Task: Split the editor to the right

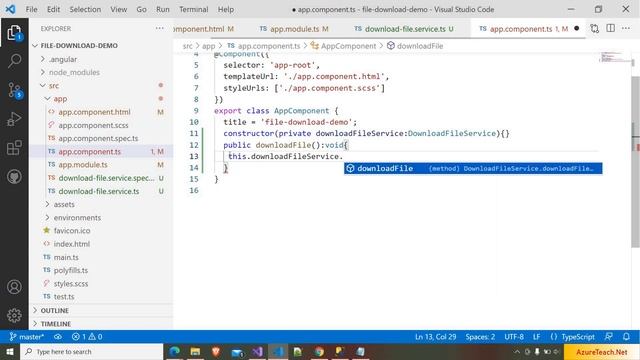Action: tap(611, 28)
